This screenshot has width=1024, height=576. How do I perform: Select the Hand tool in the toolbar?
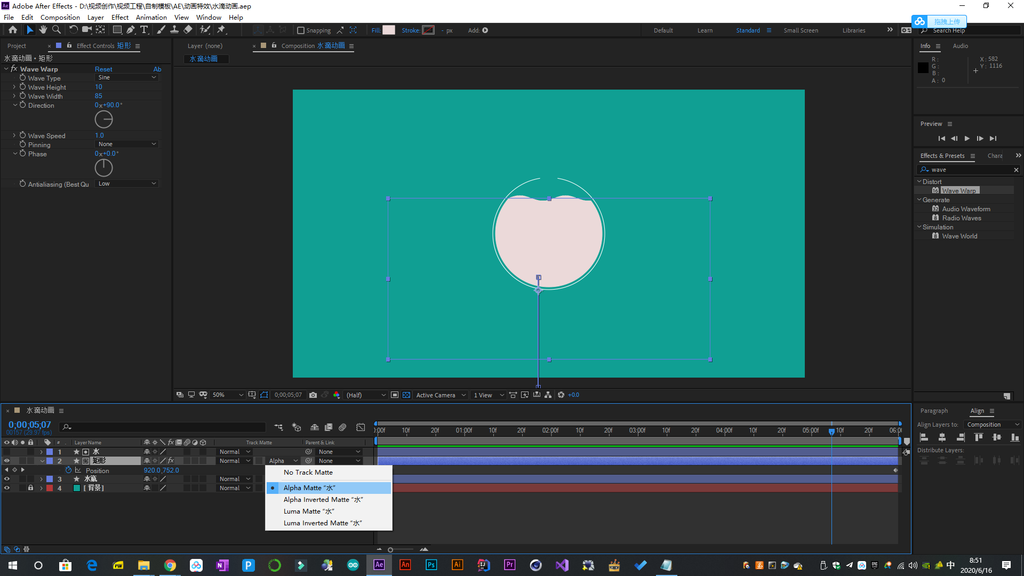tap(43, 30)
